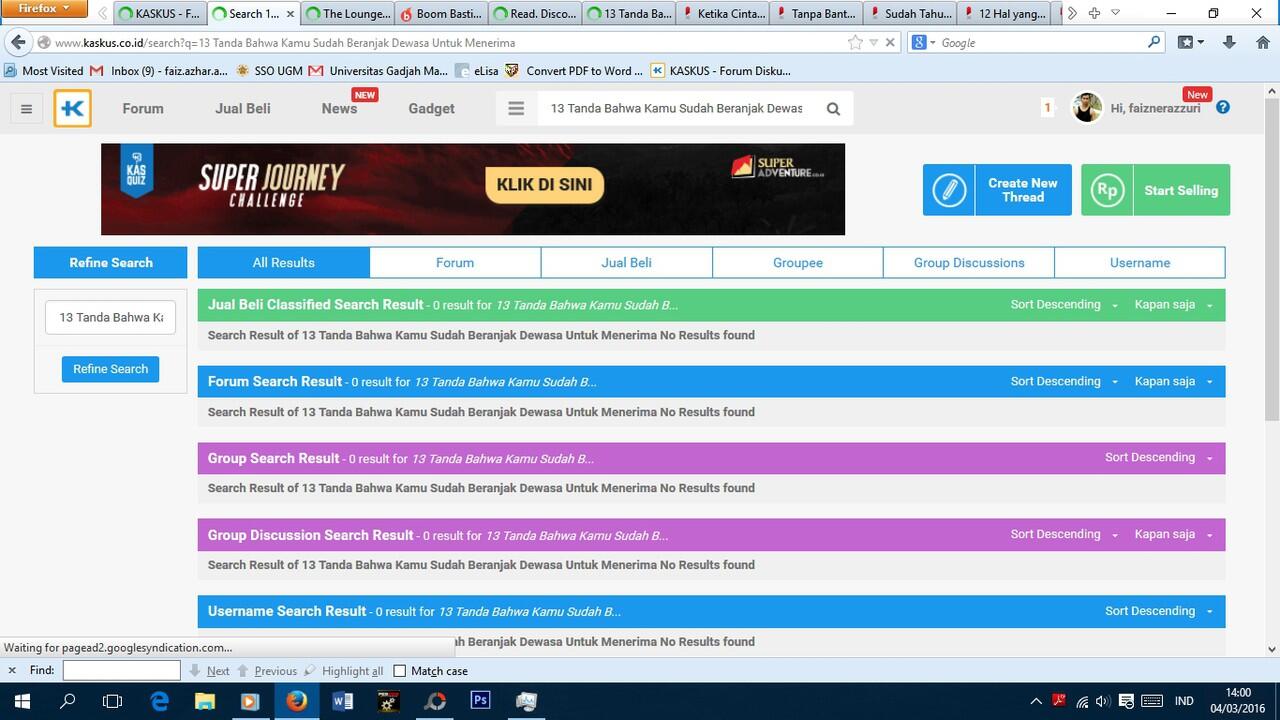The image size is (1280, 720).
Task: Click the magnifier search icon in Kaskus bar
Action: coord(833,109)
